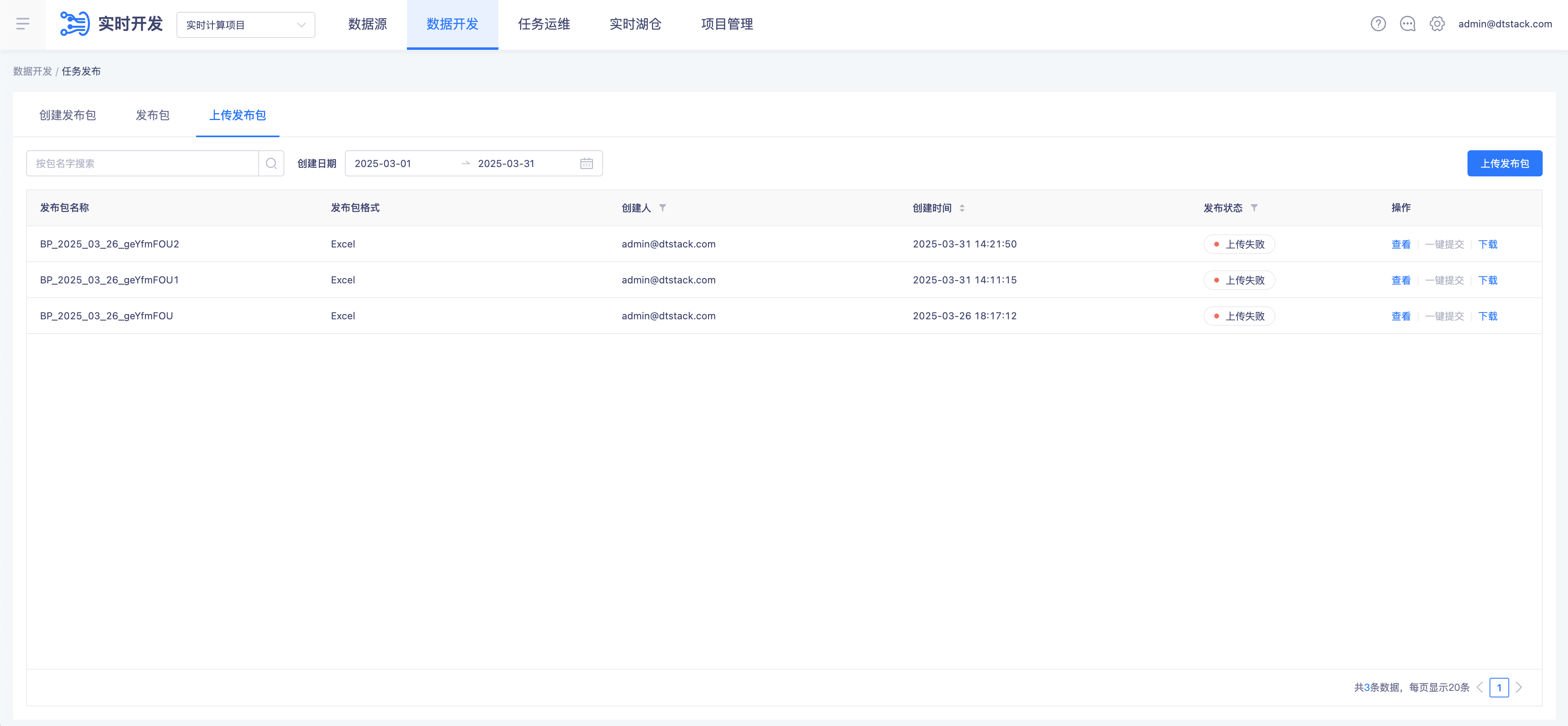Click the 按包名字搜索 search field
This screenshot has height=726, width=1568.
click(x=143, y=163)
